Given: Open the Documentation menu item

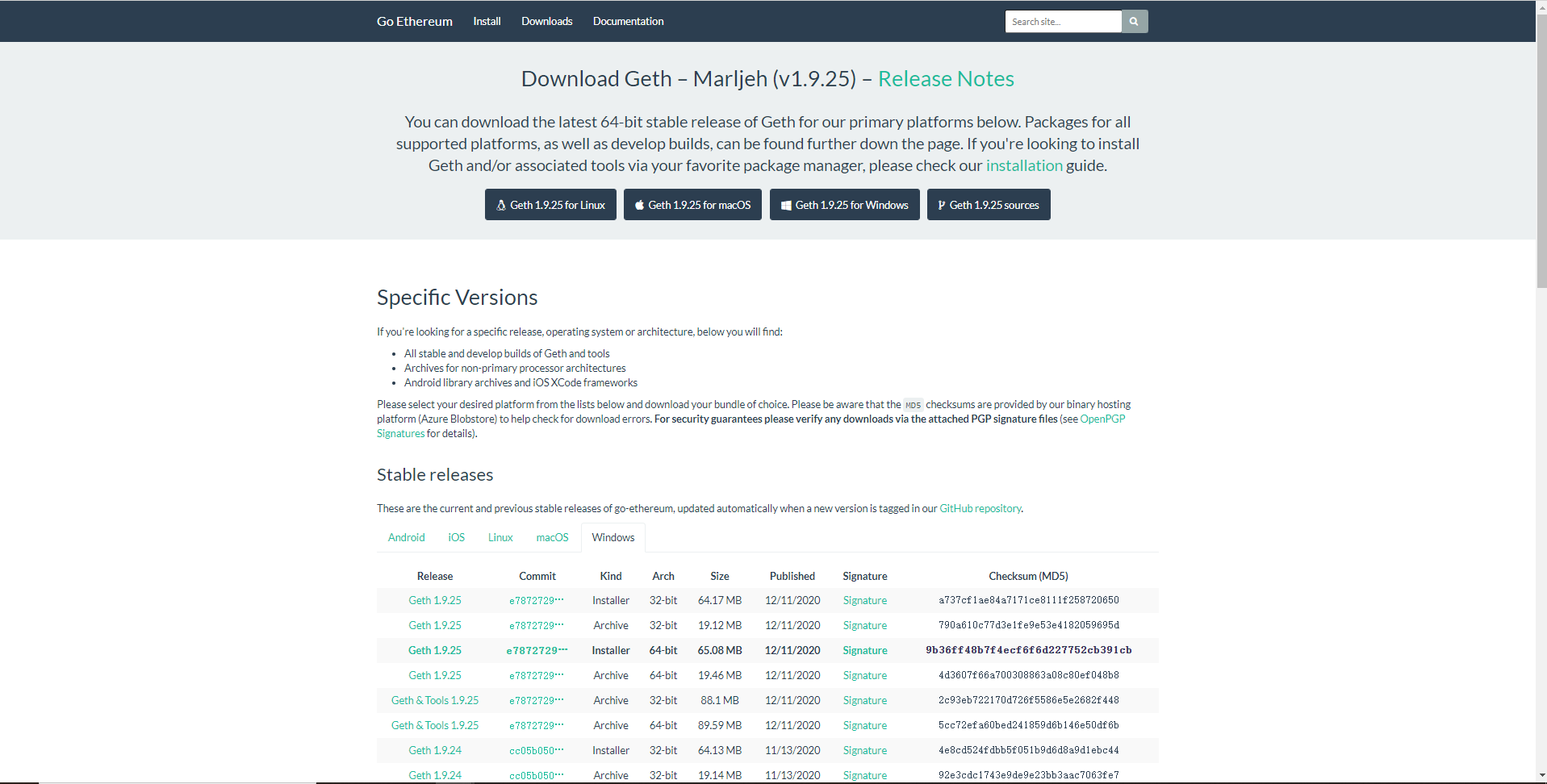Looking at the screenshot, I should point(628,22).
